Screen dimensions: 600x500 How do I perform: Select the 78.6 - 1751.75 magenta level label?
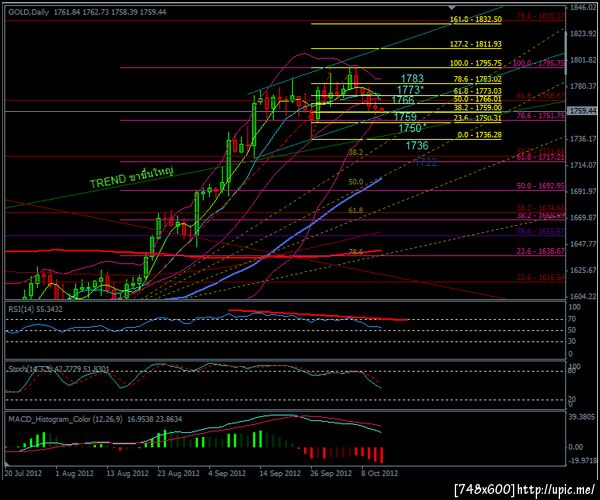coord(541,116)
